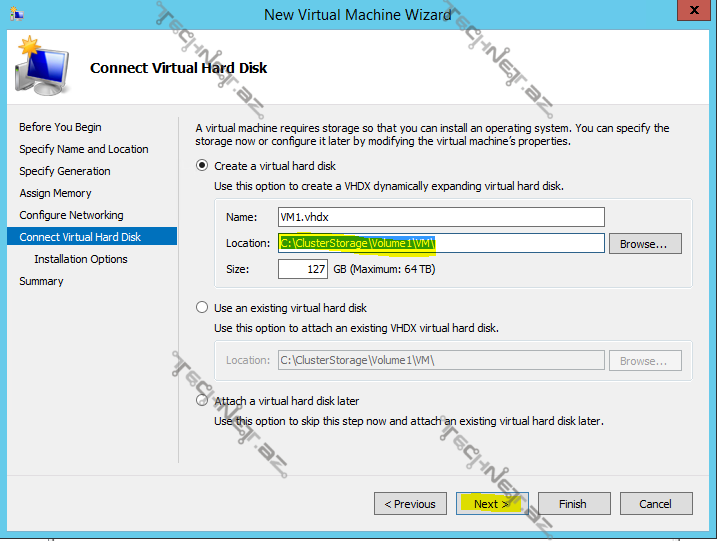Select 'Use an existing virtual hard disk'
This screenshot has height=541, width=717.
[203, 308]
